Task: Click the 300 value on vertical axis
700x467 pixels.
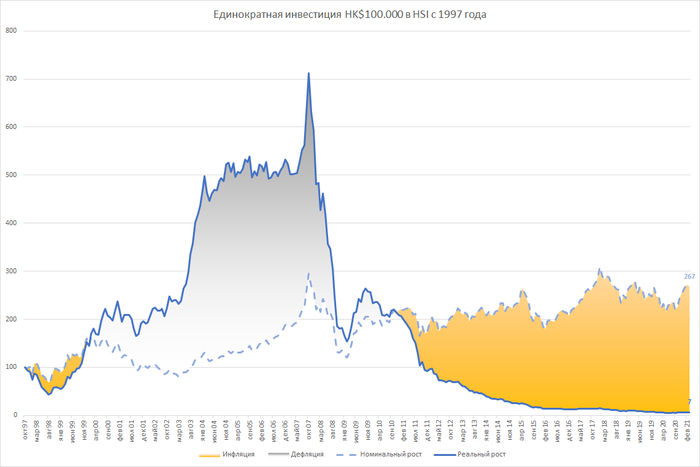Action: (11, 271)
